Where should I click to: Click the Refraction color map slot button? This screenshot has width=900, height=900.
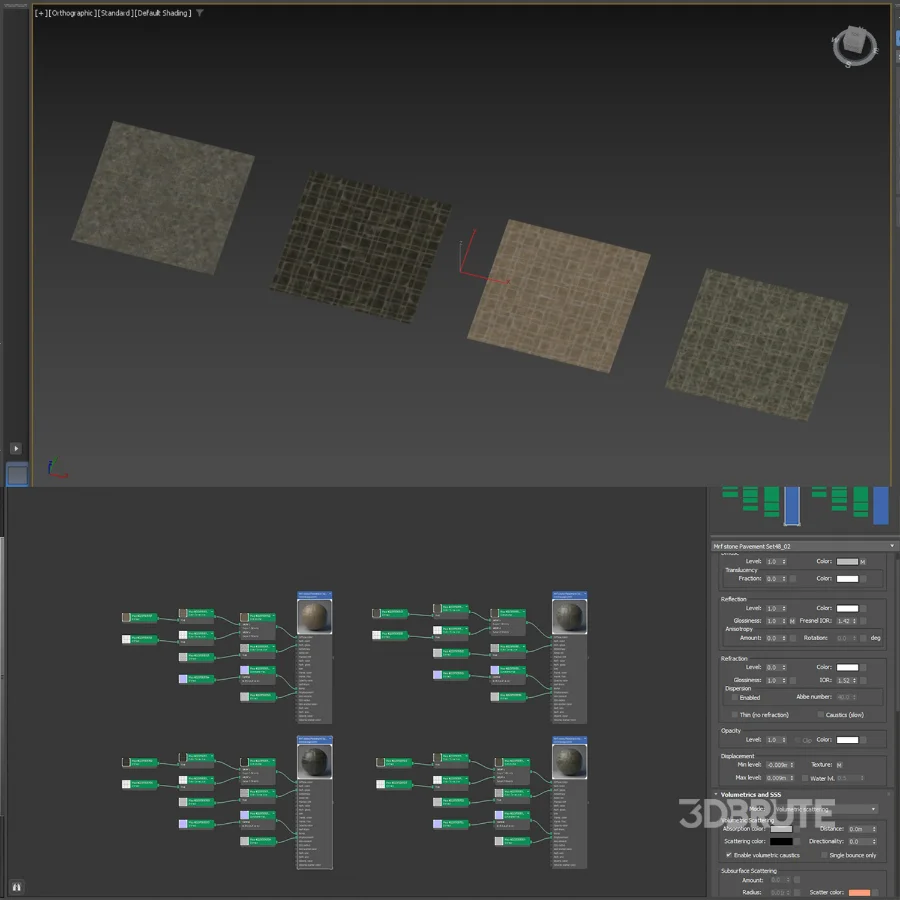tap(863, 668)
